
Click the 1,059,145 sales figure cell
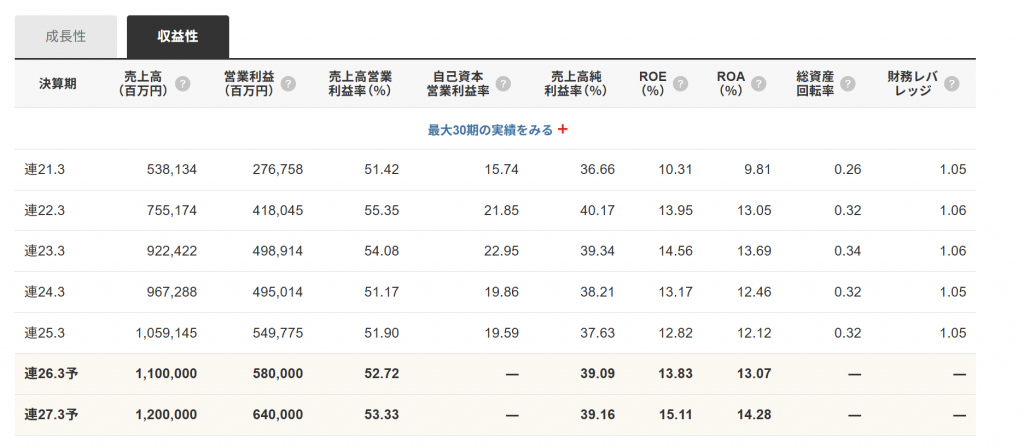[x=161, y=333]
